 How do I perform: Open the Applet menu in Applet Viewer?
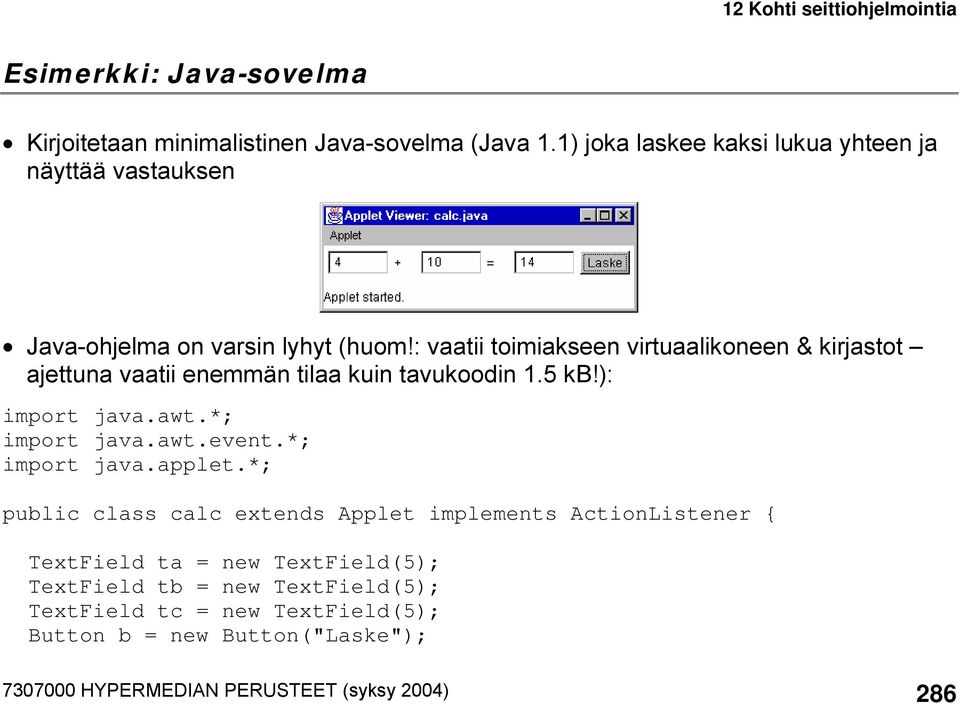pos(345,236)
